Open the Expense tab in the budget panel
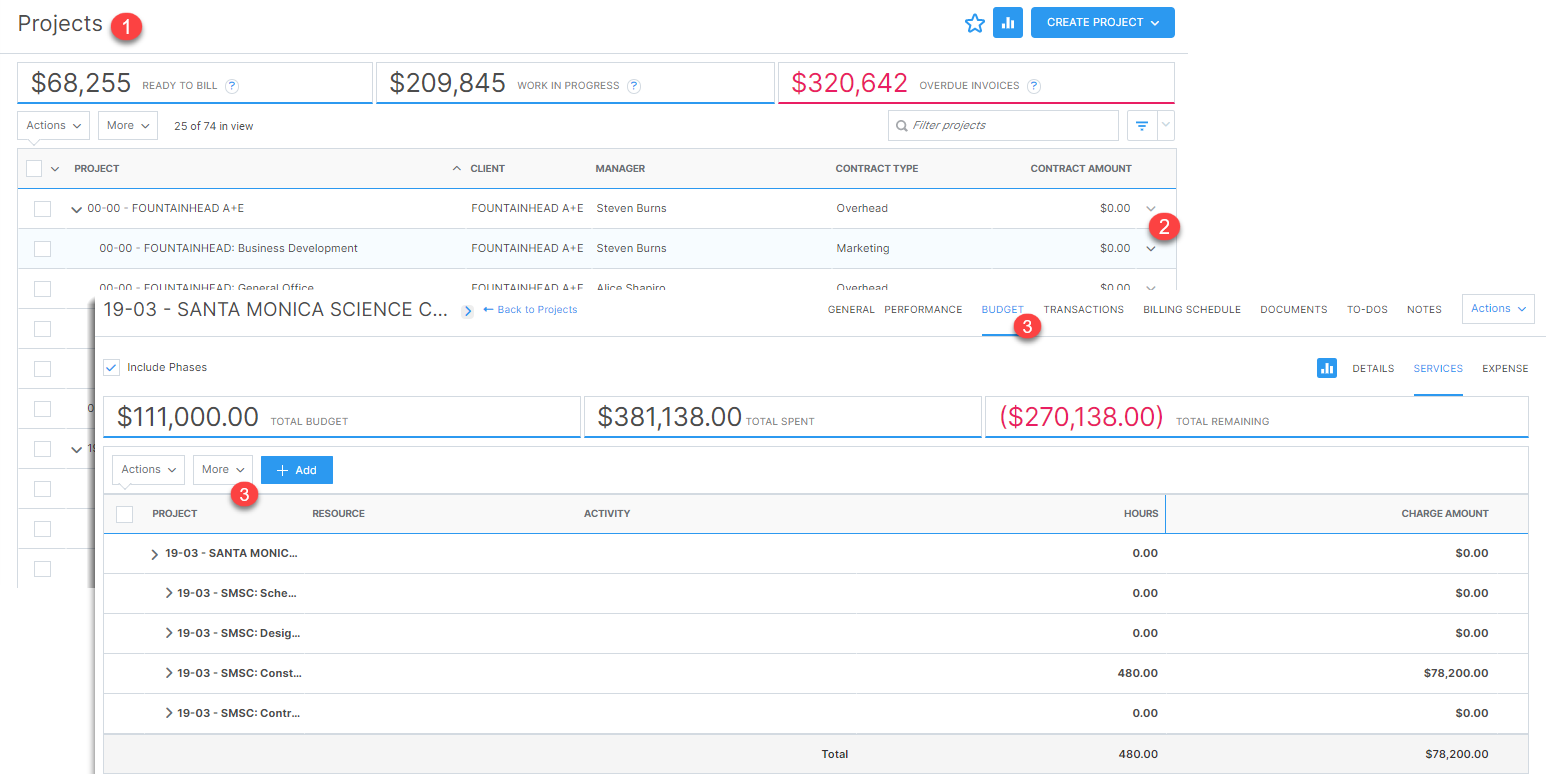This screenshot has width=1546, height=774. coord(1505,368)
